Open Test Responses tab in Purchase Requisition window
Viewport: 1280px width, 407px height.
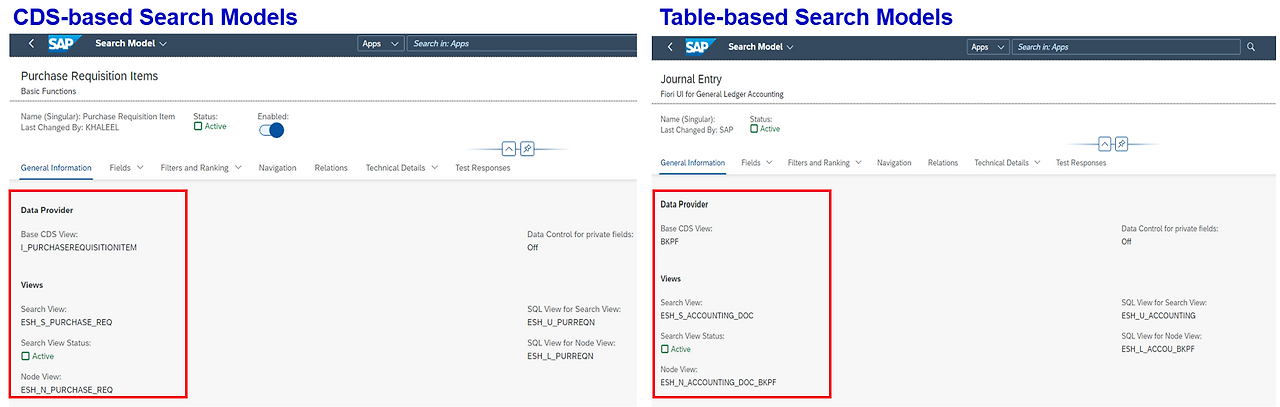pos(483,167)
